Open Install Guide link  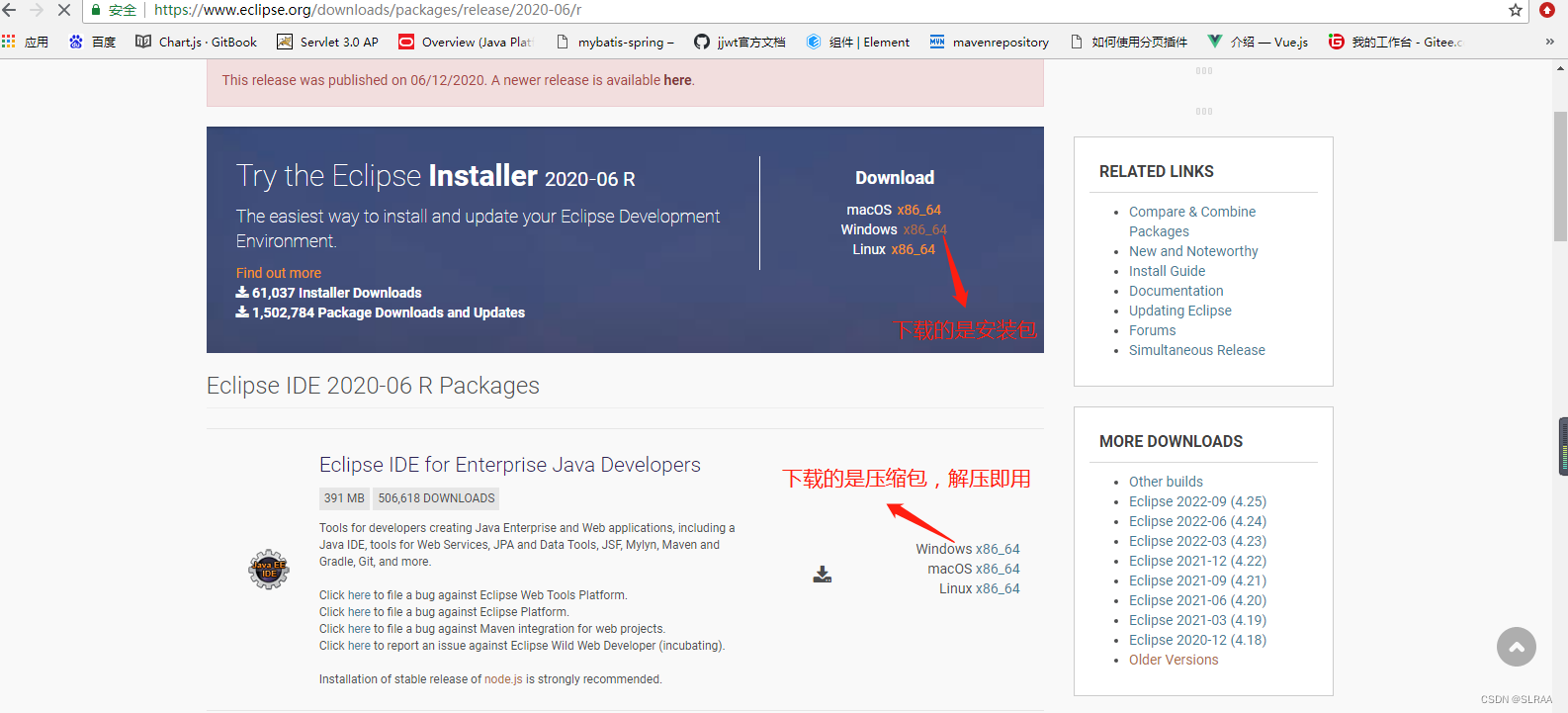(1167, 271)
